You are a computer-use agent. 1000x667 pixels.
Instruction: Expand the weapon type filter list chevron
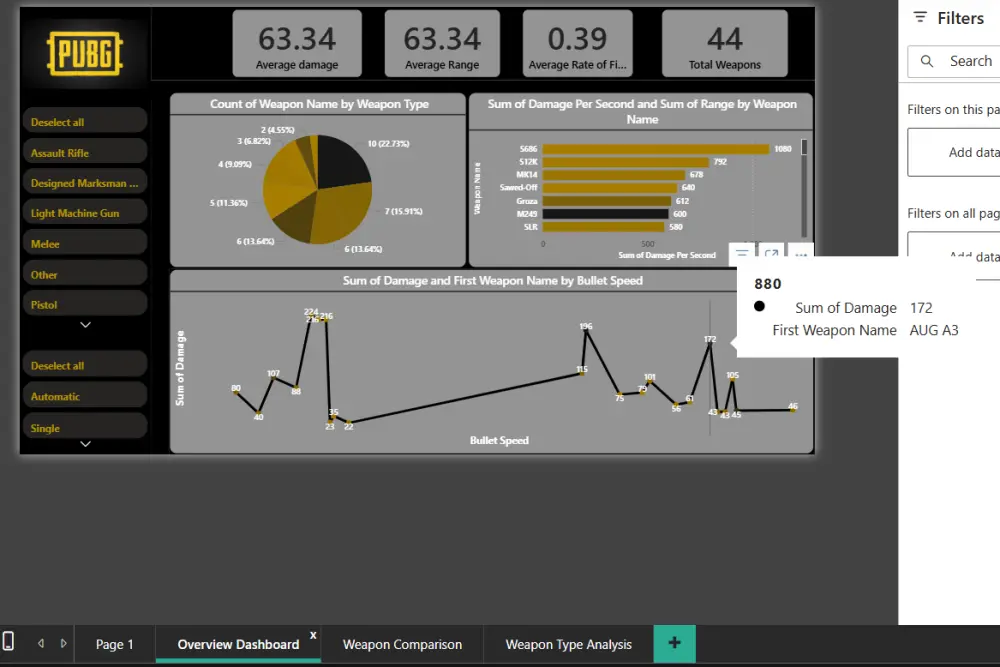click(x=85, y=324)
